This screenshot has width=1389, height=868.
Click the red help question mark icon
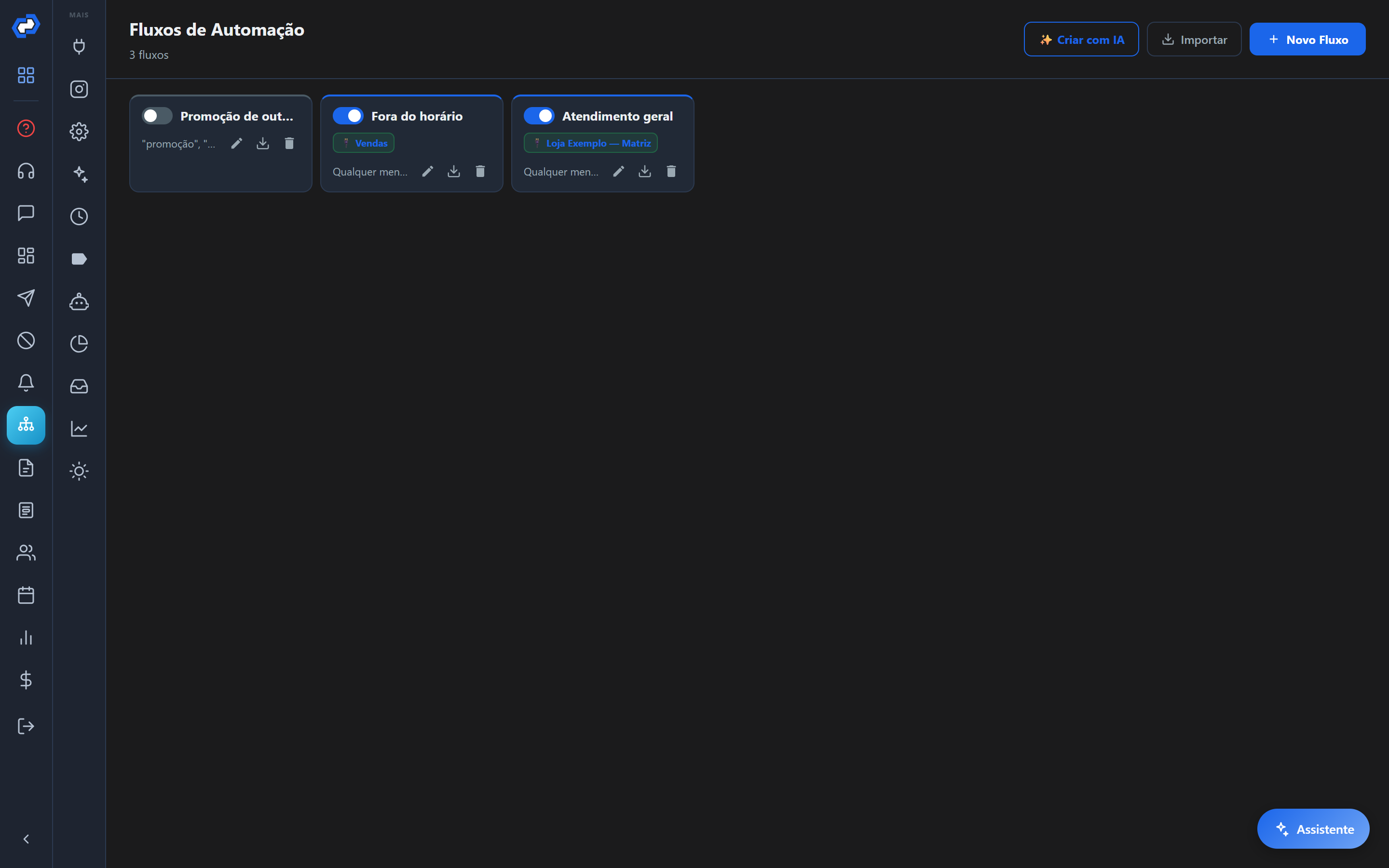(26, 128)
